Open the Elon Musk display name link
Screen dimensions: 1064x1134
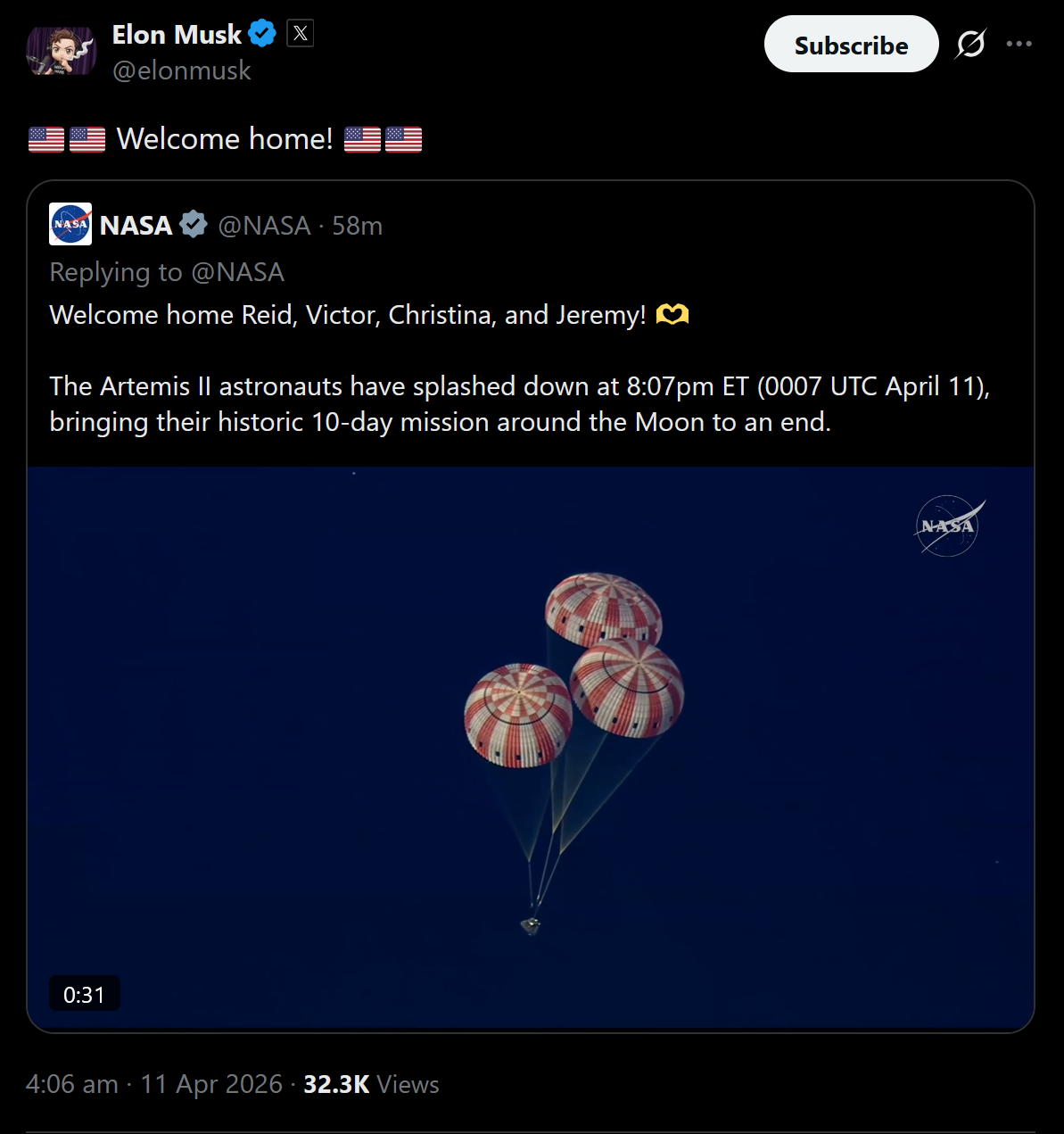coord(177,35)
